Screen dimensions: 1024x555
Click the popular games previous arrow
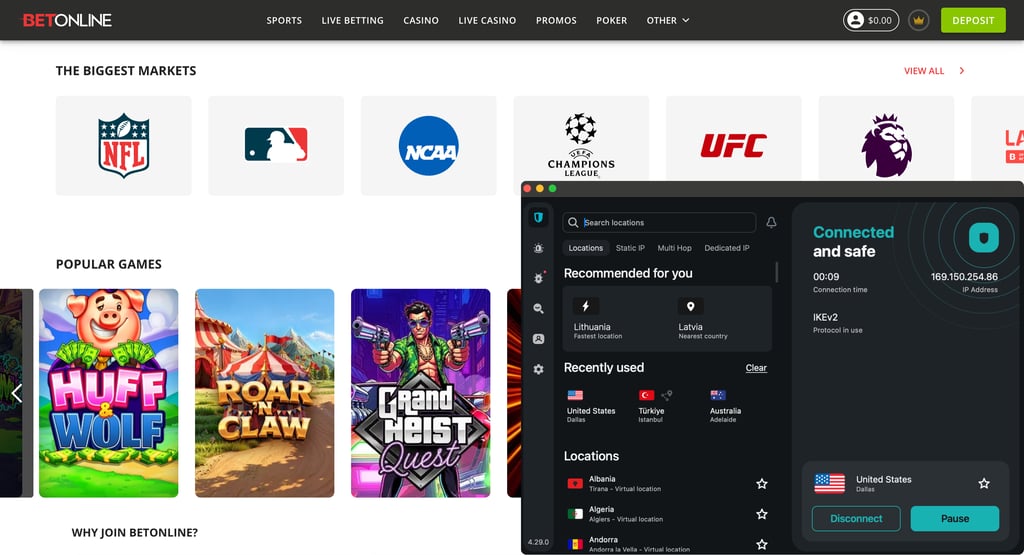(16, 393)
